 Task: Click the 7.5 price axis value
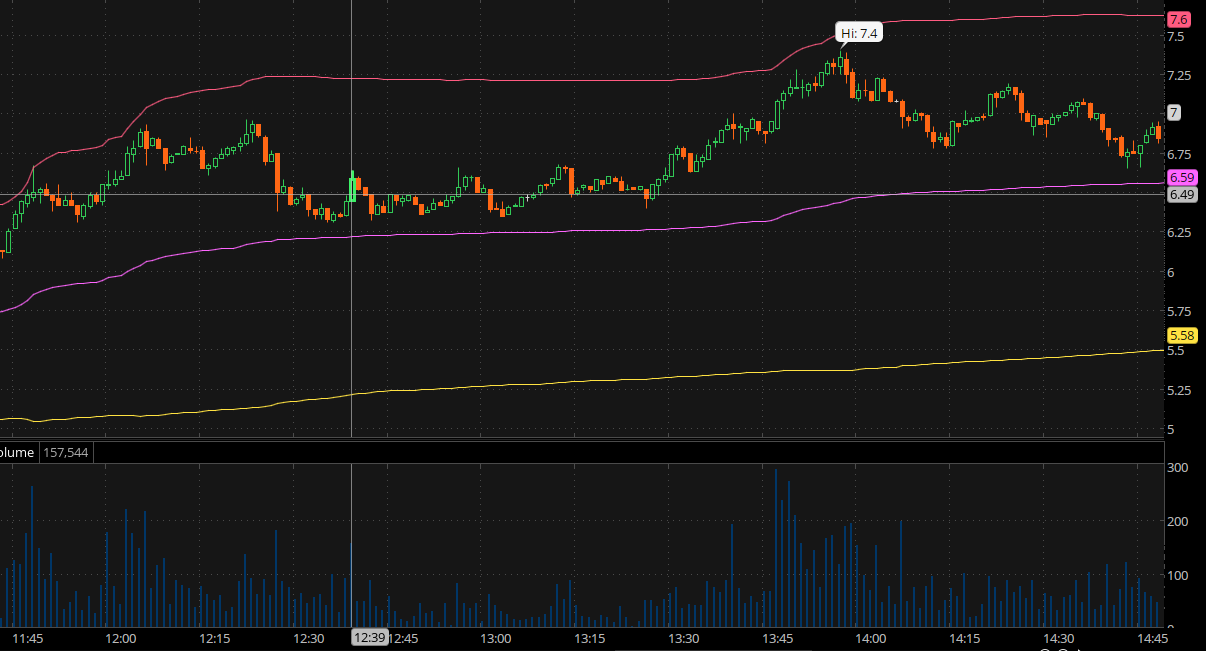point(1176,36)
